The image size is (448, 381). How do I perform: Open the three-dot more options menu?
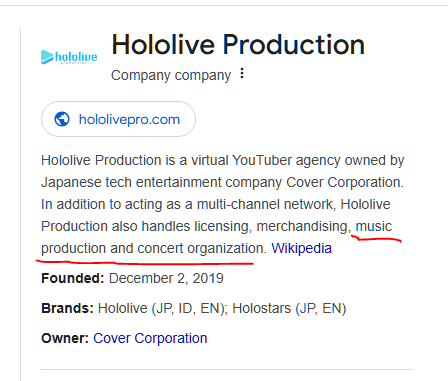click(242, 73)
